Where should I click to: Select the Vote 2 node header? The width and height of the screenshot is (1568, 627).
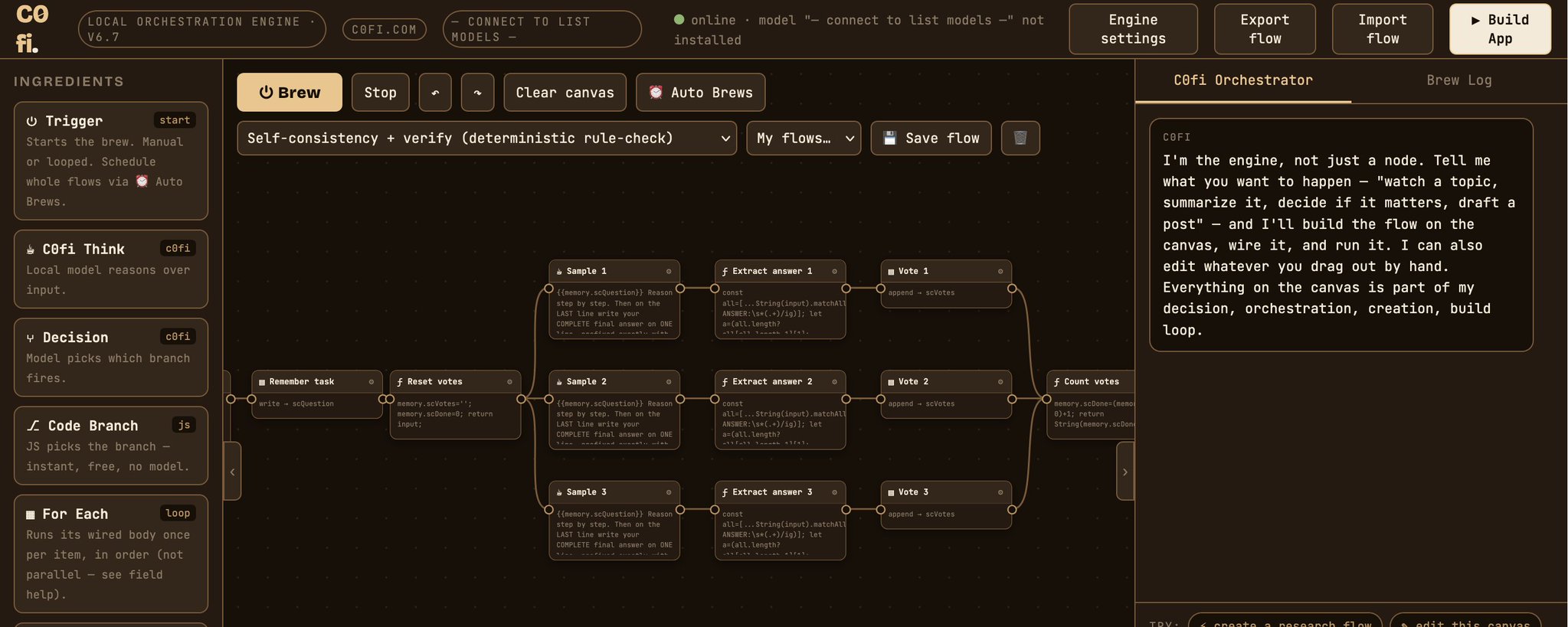pyautogui.click(x=946, y=381)
